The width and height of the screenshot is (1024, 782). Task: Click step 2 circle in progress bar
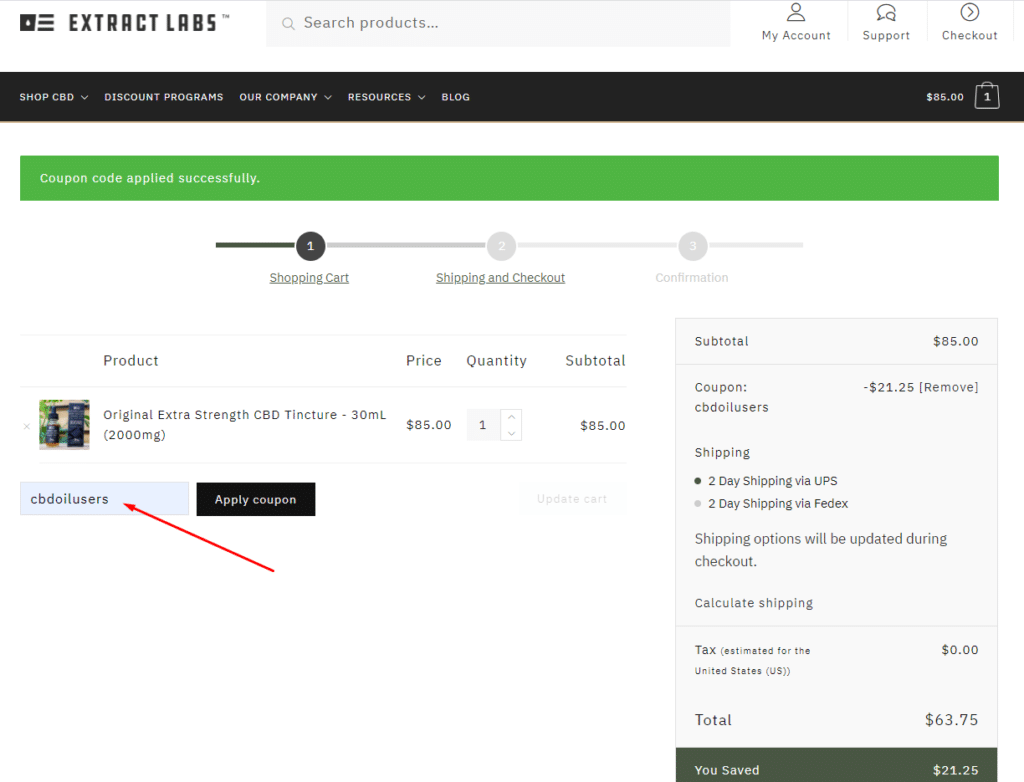coord(502,246)
